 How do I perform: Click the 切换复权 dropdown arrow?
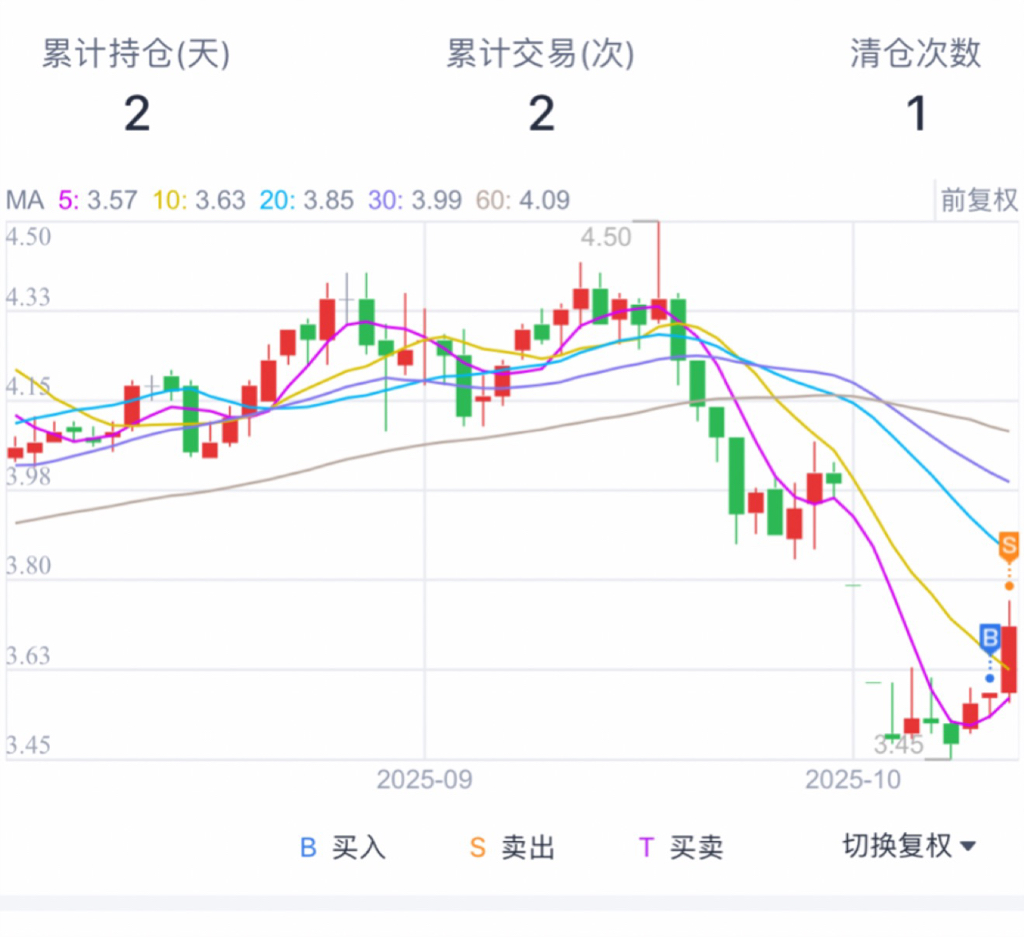point(967,847)
